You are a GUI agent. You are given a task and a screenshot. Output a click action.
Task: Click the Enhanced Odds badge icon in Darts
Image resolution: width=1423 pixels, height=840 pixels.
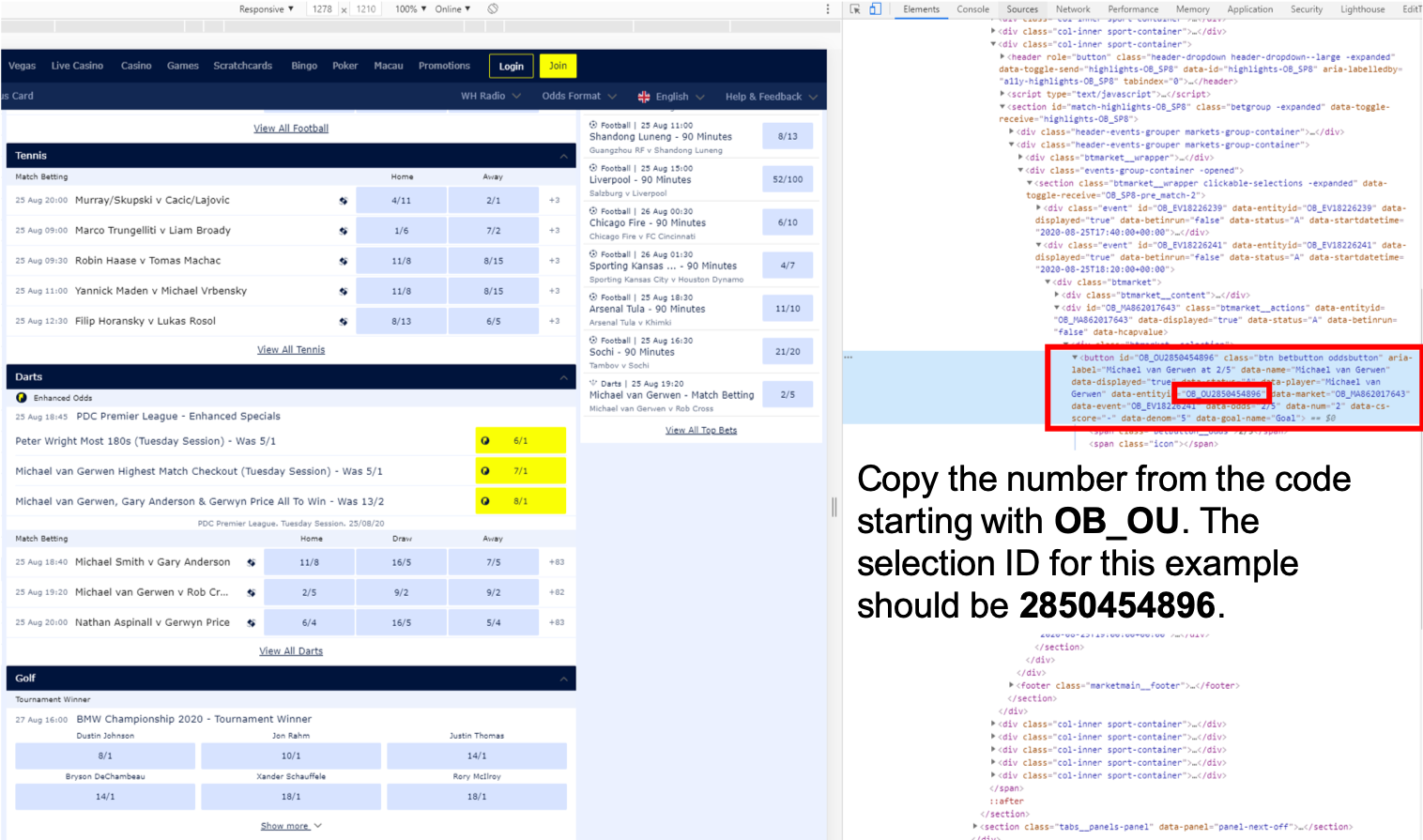click(22, 398)
